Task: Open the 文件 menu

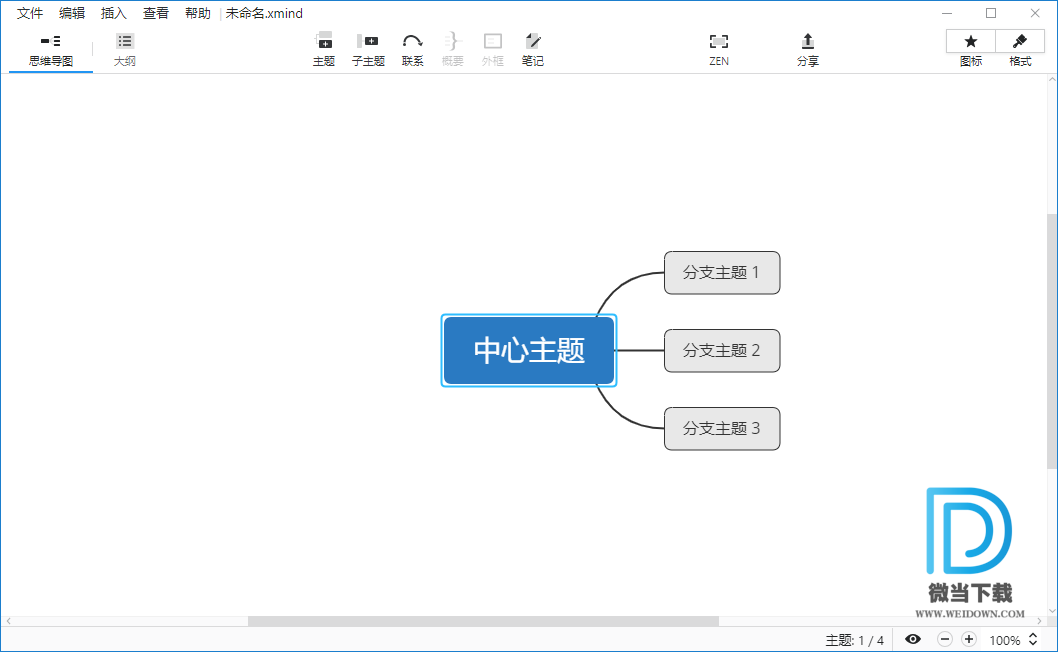Action: [x=30, y=13]
